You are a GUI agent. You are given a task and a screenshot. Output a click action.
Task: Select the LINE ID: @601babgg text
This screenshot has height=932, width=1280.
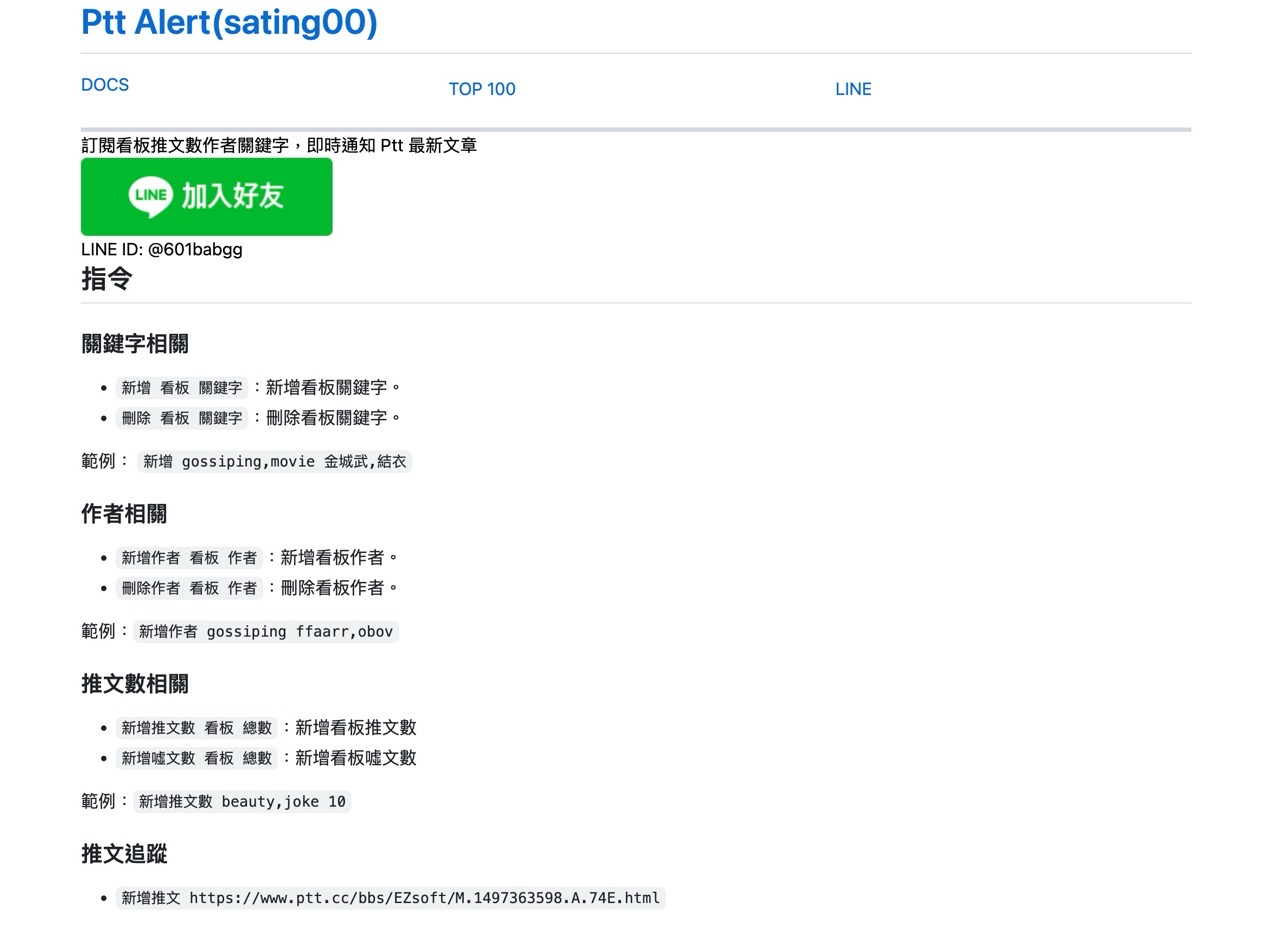point(162,250)
